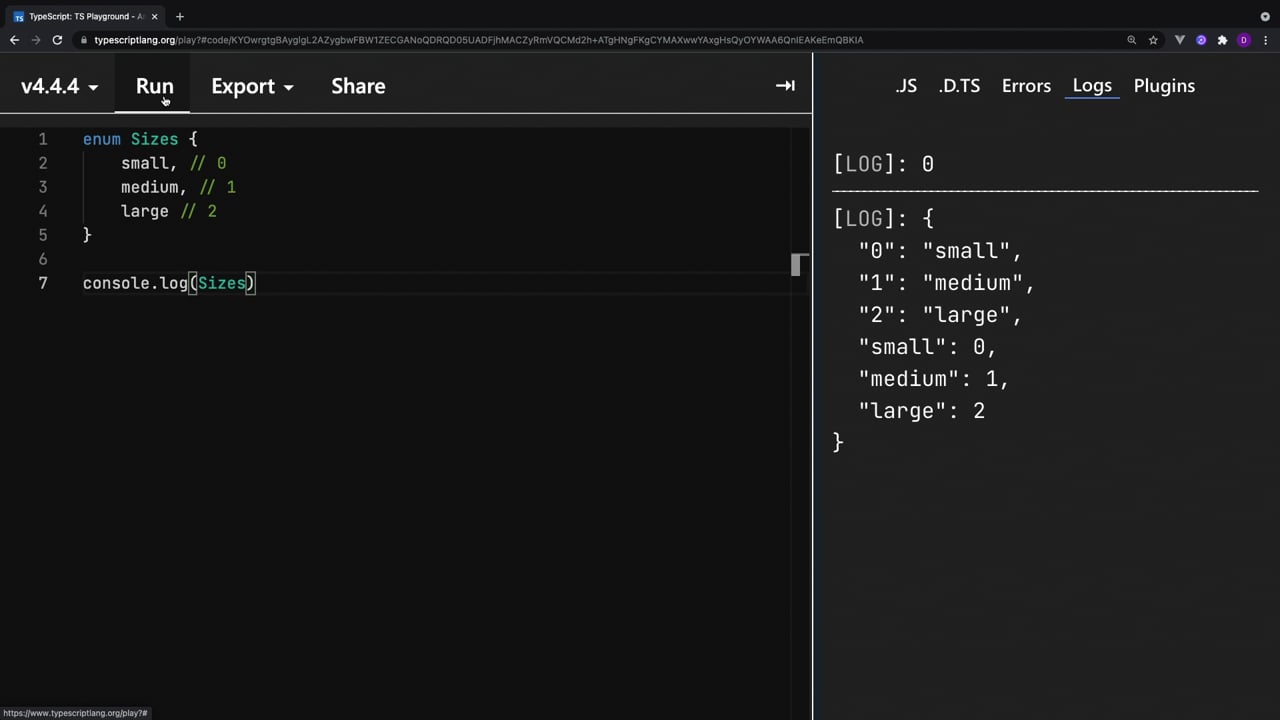This screenshot has height=720, width=1280.
Task: Place cursor at console.log on line 7
Action: pos(135,283)
